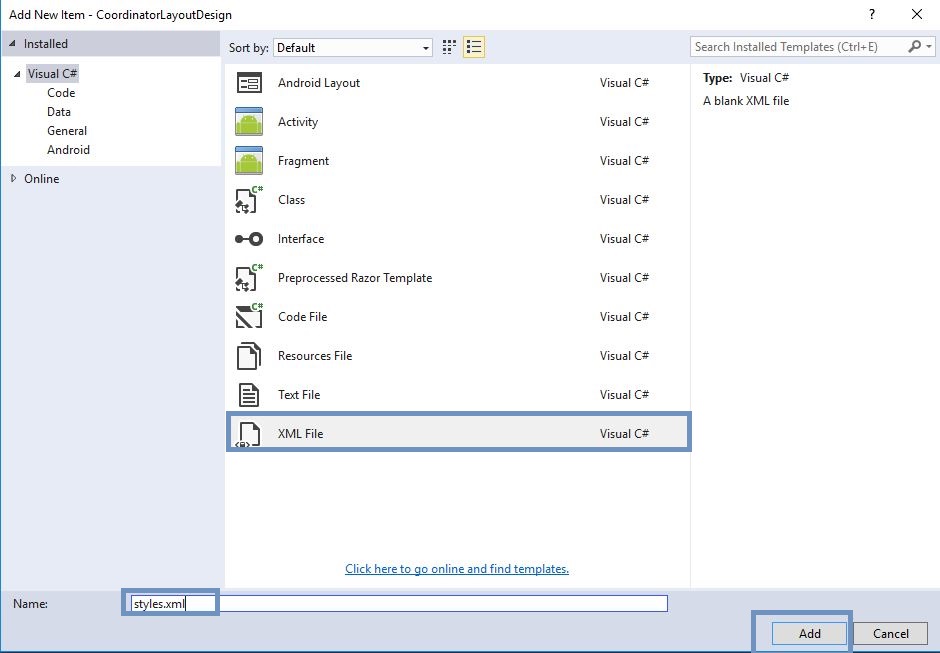This screenshot has width=940, height=653.
Task: Select the Interface template name
Action: tap(301, 239)
